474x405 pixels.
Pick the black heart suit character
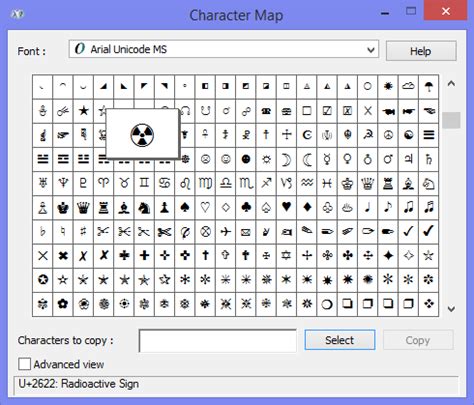point(286,208)
